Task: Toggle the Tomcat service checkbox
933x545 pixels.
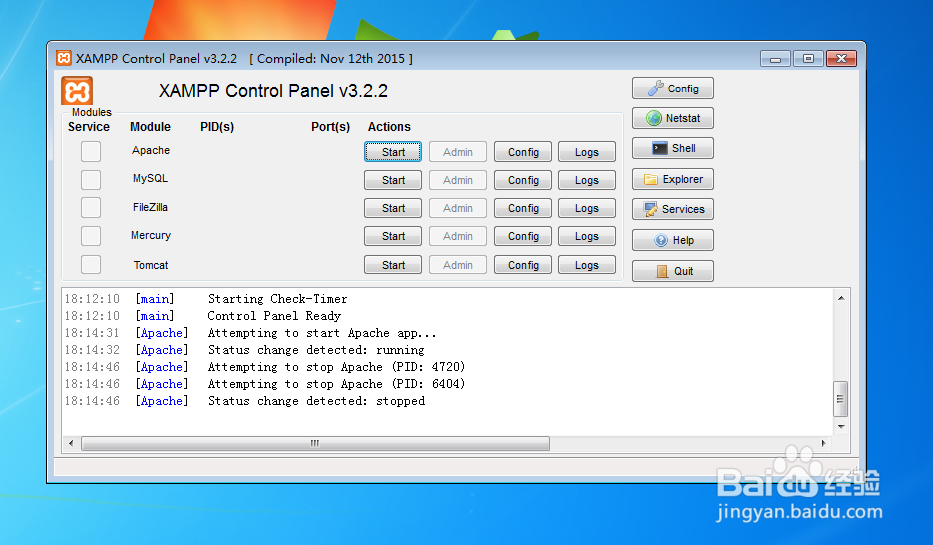Action: 91,264
